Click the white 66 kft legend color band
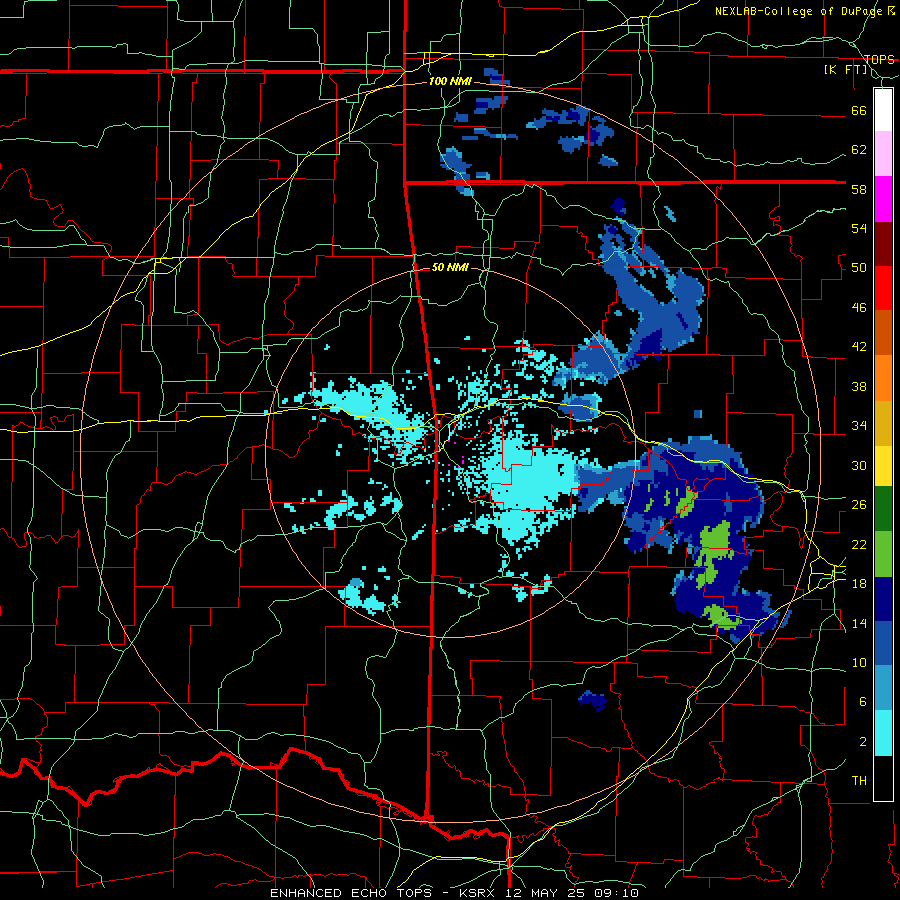 pos(883,110)
